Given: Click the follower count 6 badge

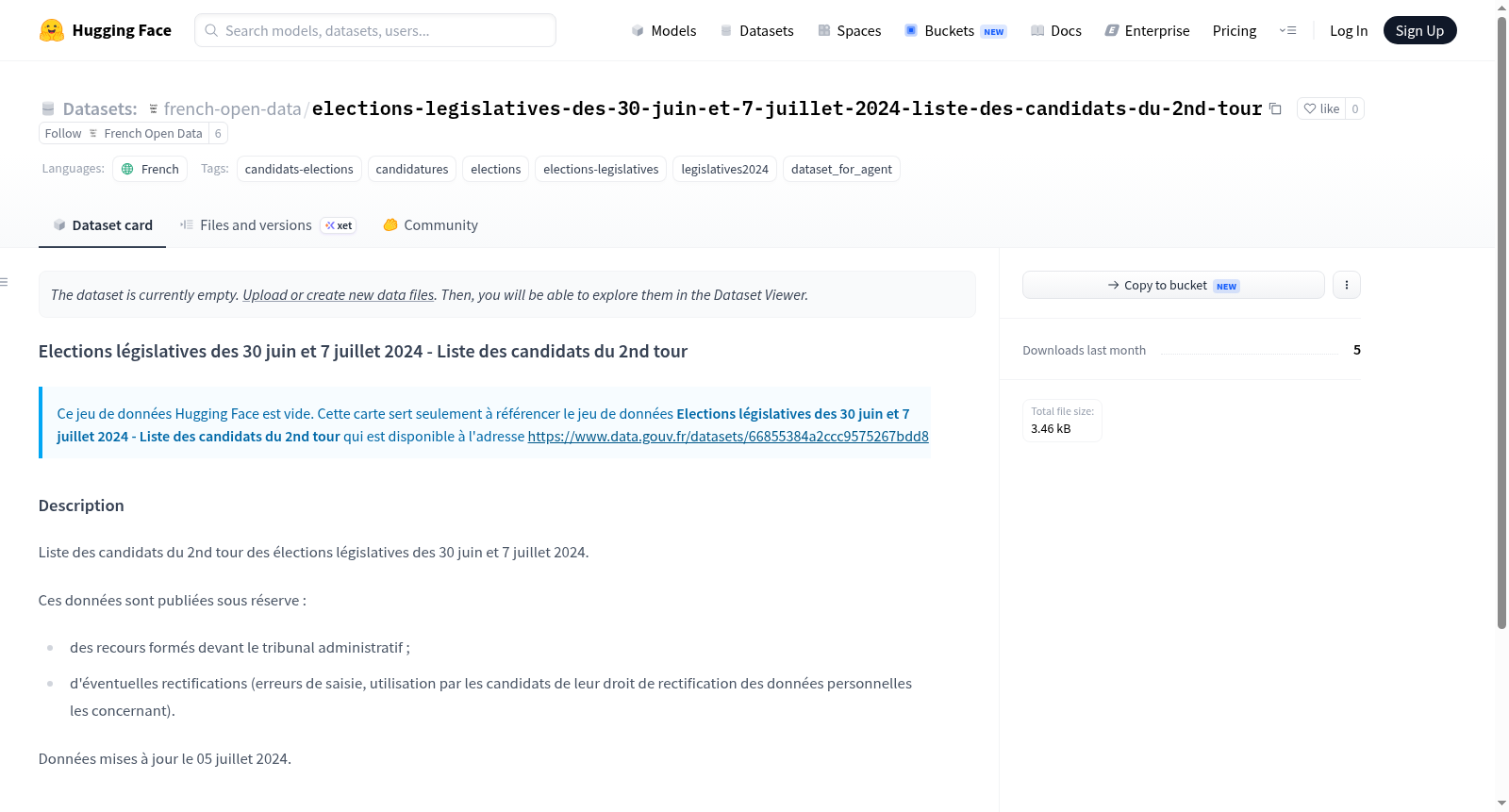Looking at the screenshot, I should 218,133.
